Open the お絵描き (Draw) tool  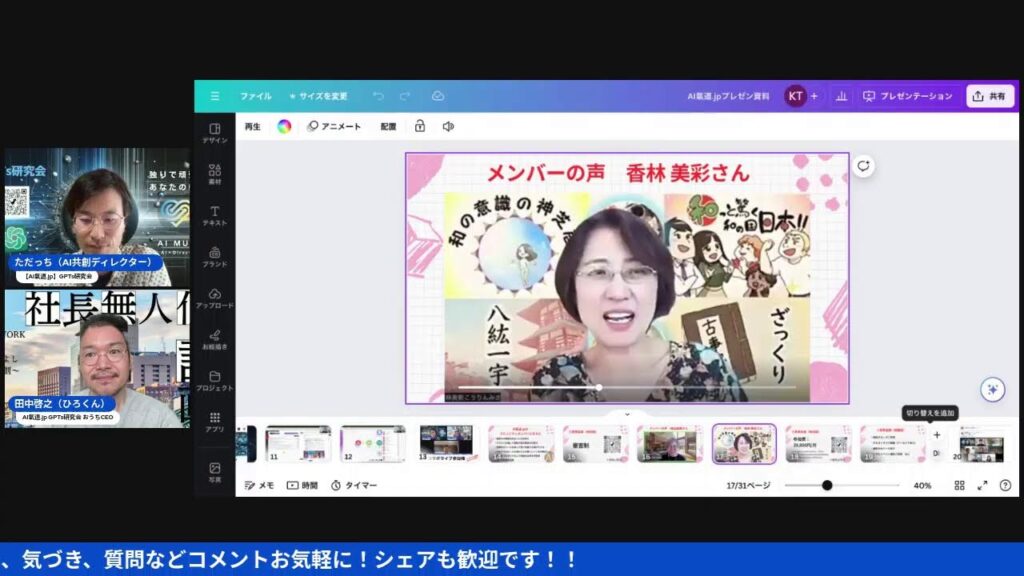pyautogui.click(x=214, y=340)
